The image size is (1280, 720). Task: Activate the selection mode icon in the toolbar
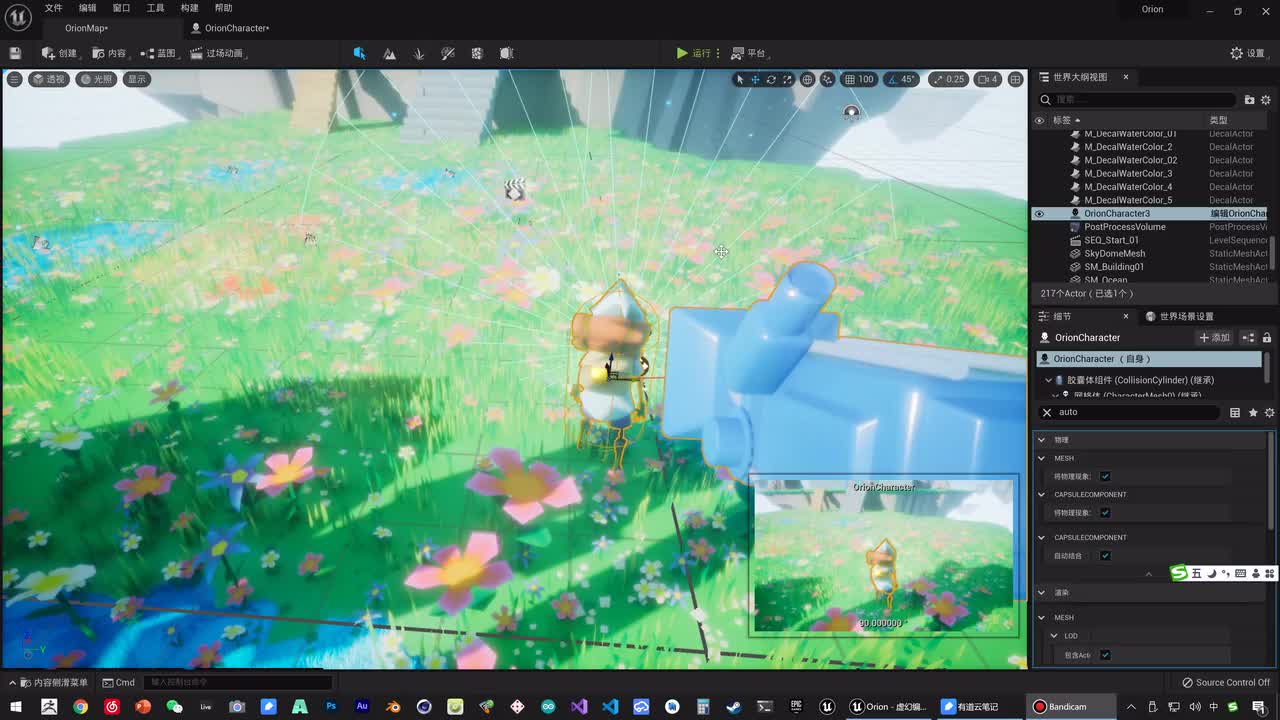pos(359,53)
